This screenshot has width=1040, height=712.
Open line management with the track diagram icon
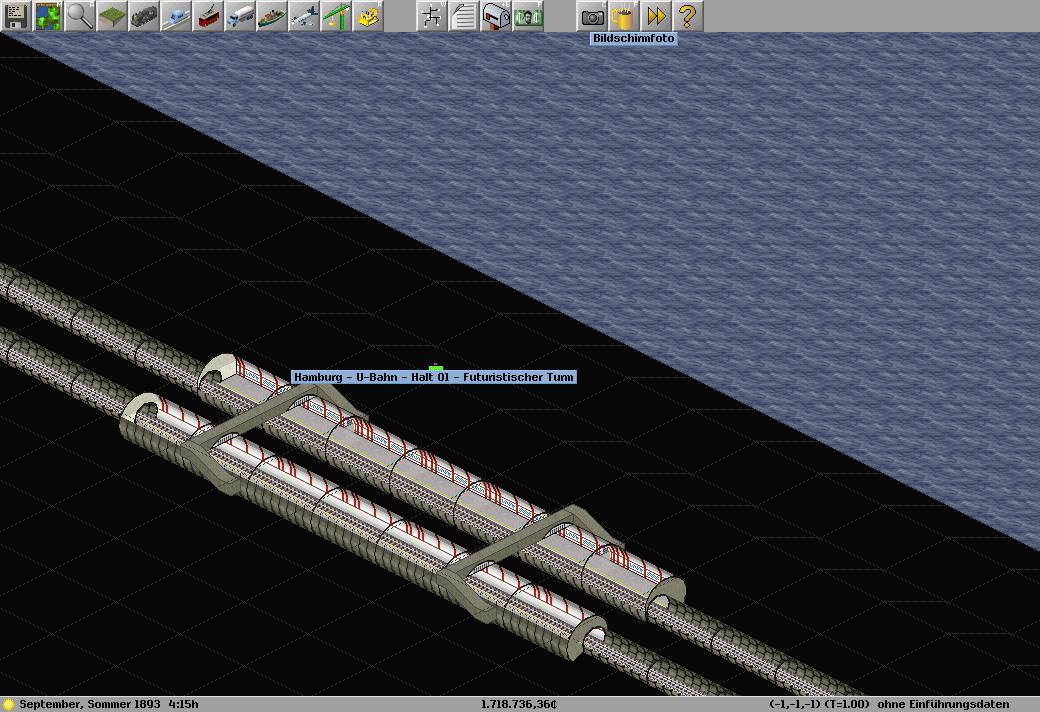[432, 16]
